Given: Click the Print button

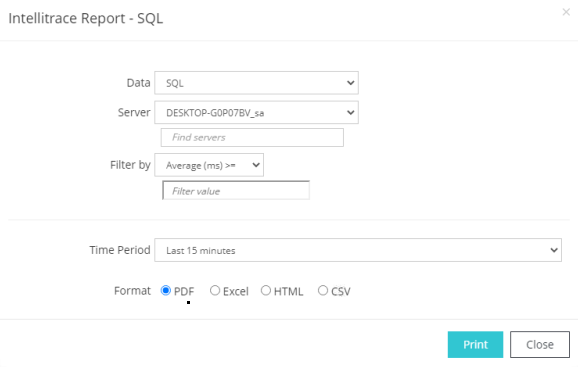Looking at the screenshot, I should (x=475, y=345).
